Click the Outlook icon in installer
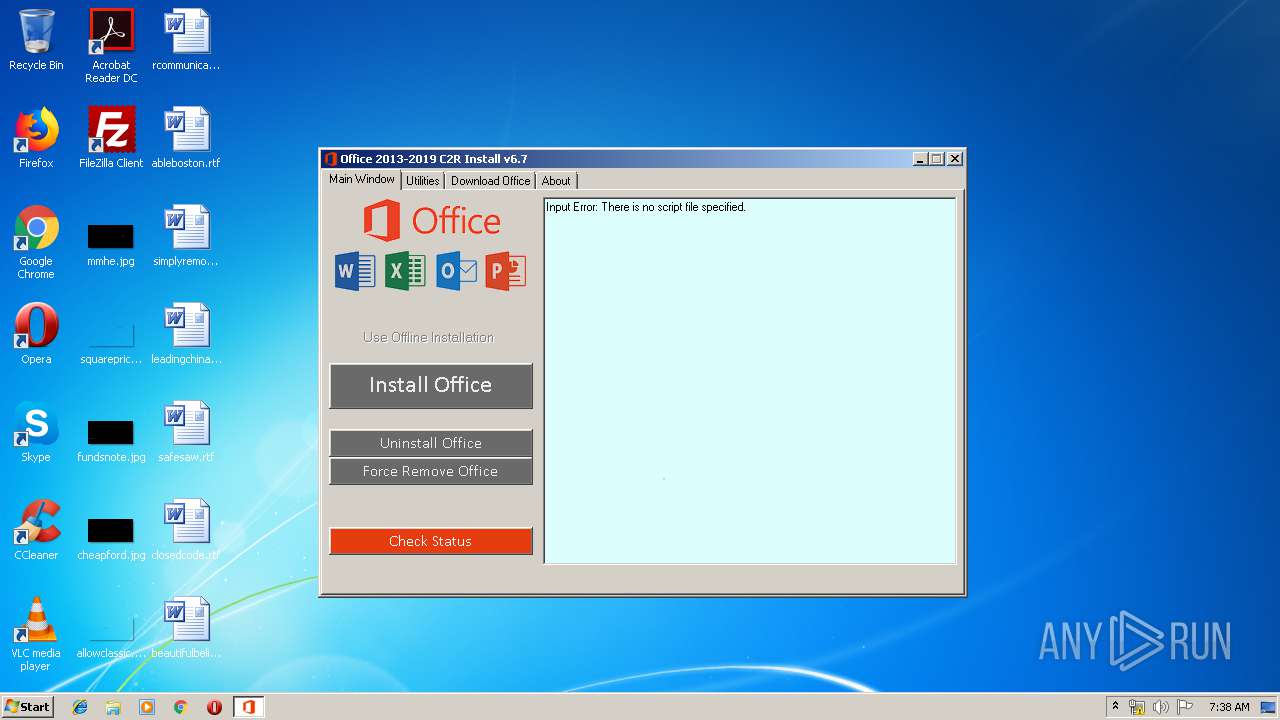Screen dimensions: 1280x720 pyautogui.click(x=456, y=271)
